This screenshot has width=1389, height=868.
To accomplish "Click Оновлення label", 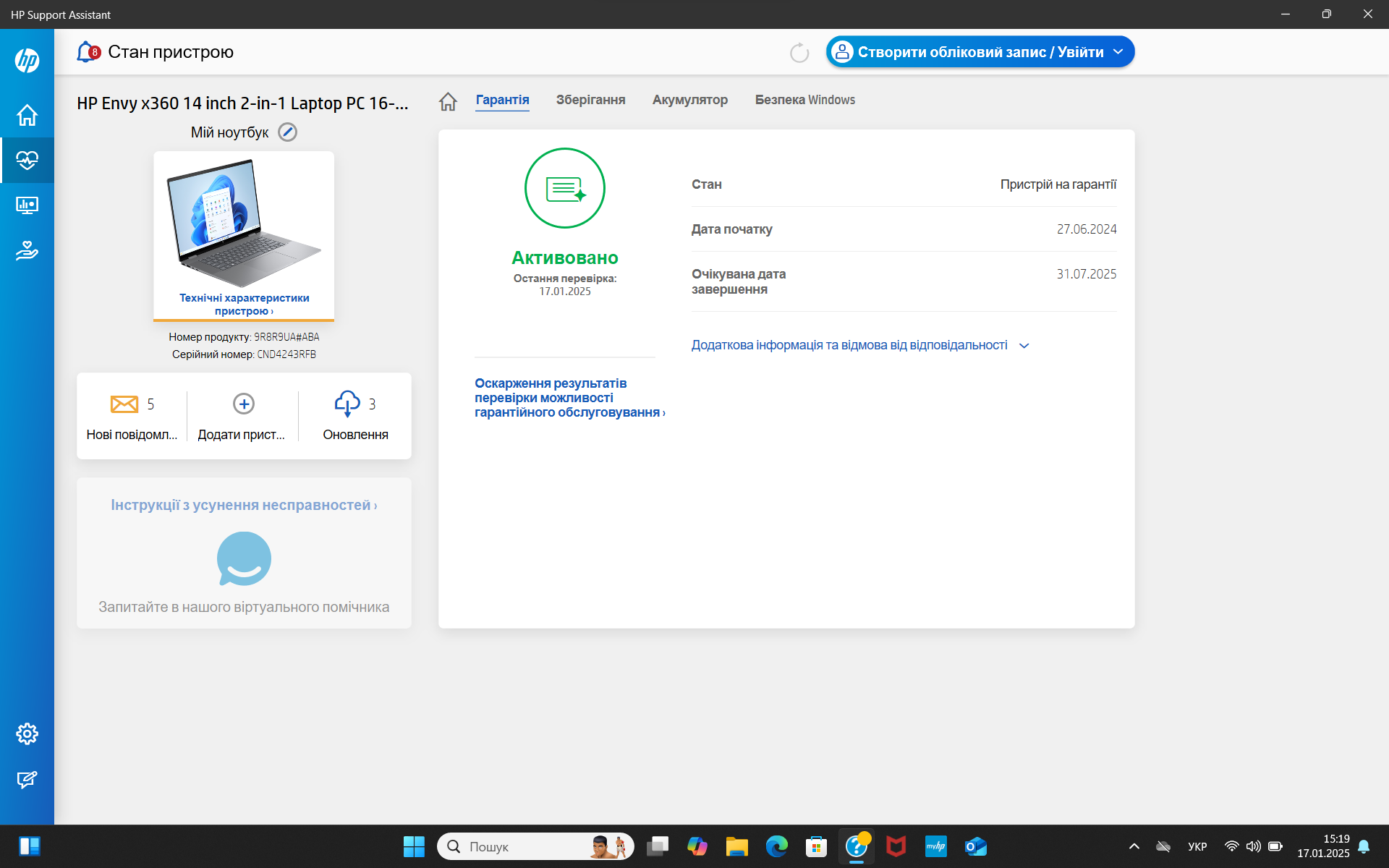I will pos(355,435).
